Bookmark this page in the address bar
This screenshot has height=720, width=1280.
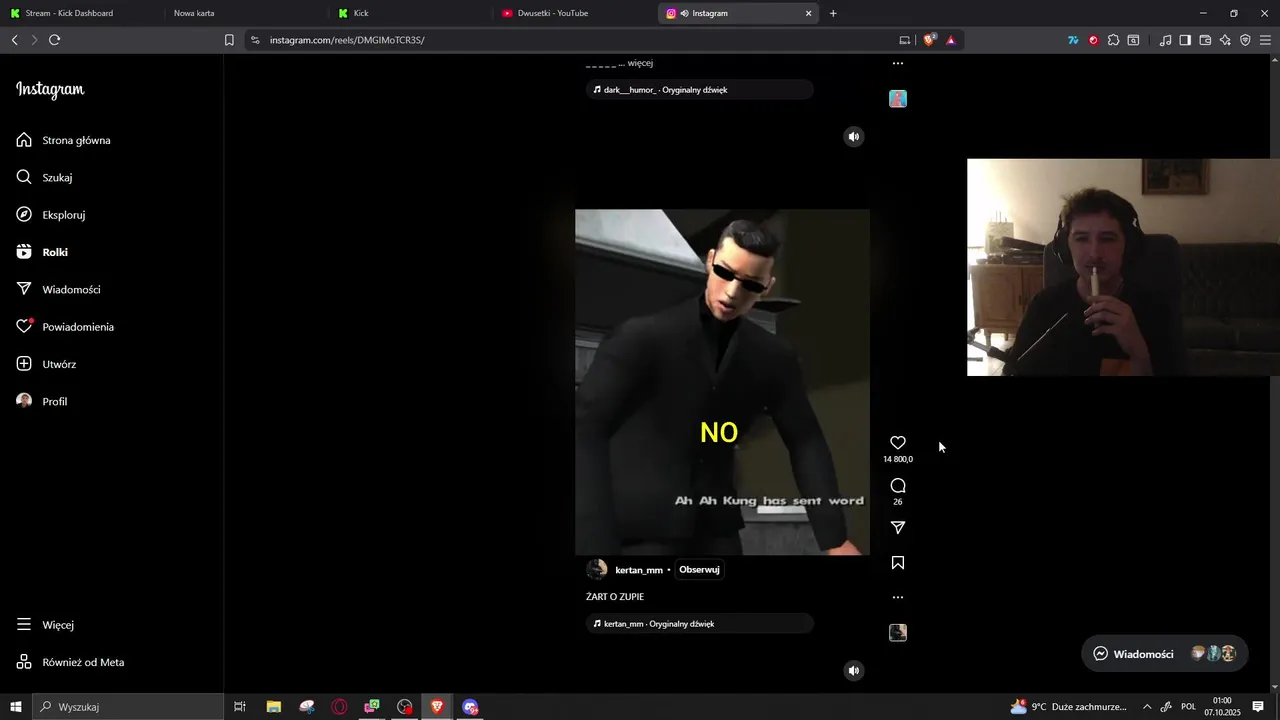click(229, 40)
